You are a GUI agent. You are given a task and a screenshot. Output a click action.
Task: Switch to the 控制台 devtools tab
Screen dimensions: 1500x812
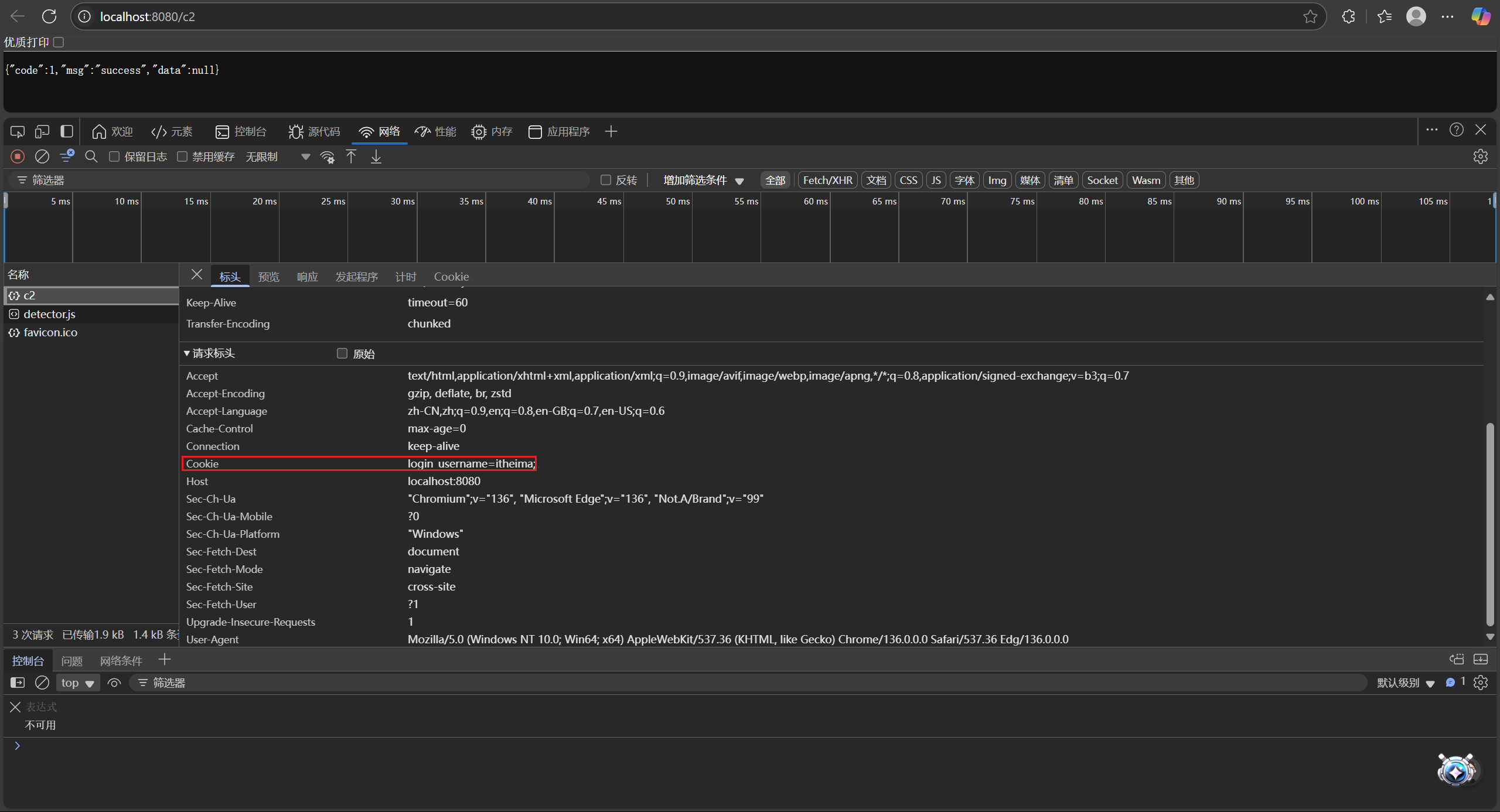point(241,131)
